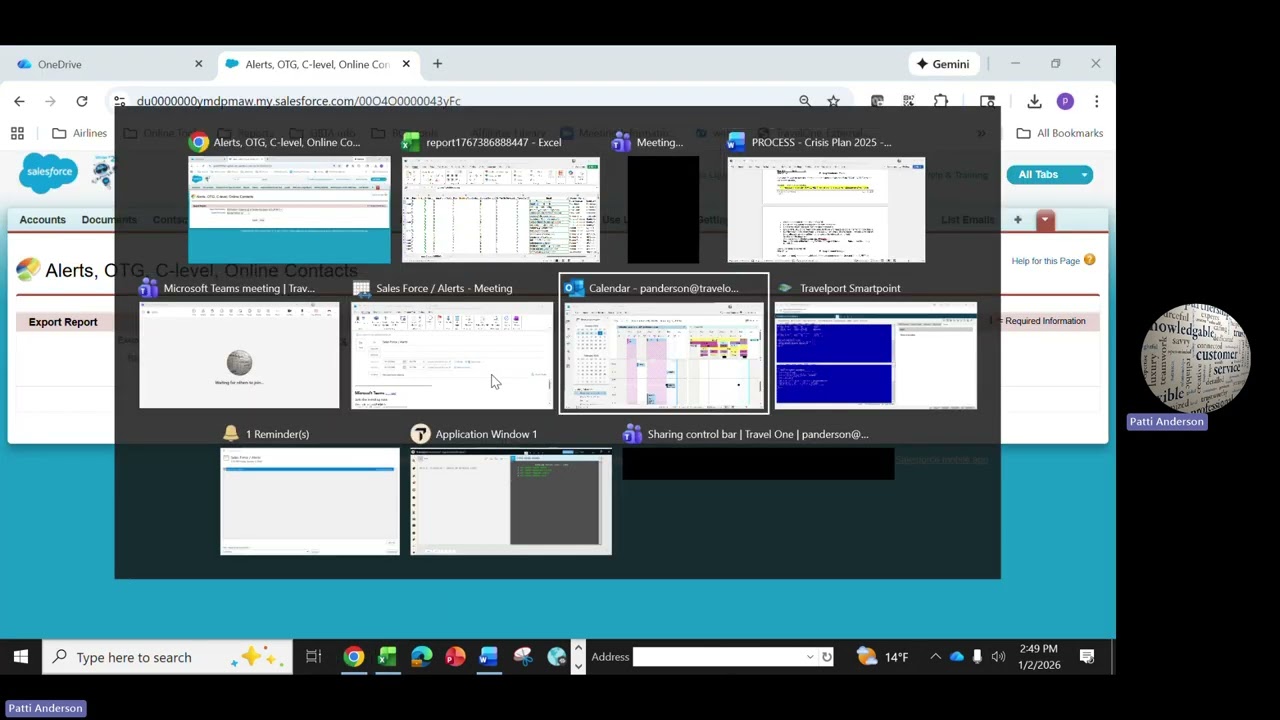Open the Airlines bookmarks folder
Viewport: 1280px width, 720px height.
(x=79, y=133)
